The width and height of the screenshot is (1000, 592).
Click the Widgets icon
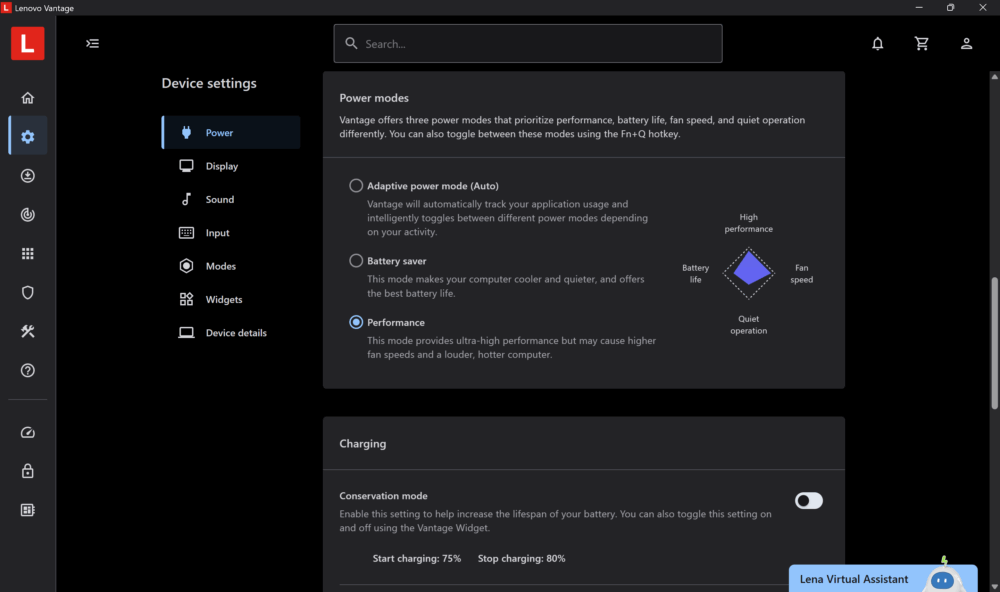(186, 299)
